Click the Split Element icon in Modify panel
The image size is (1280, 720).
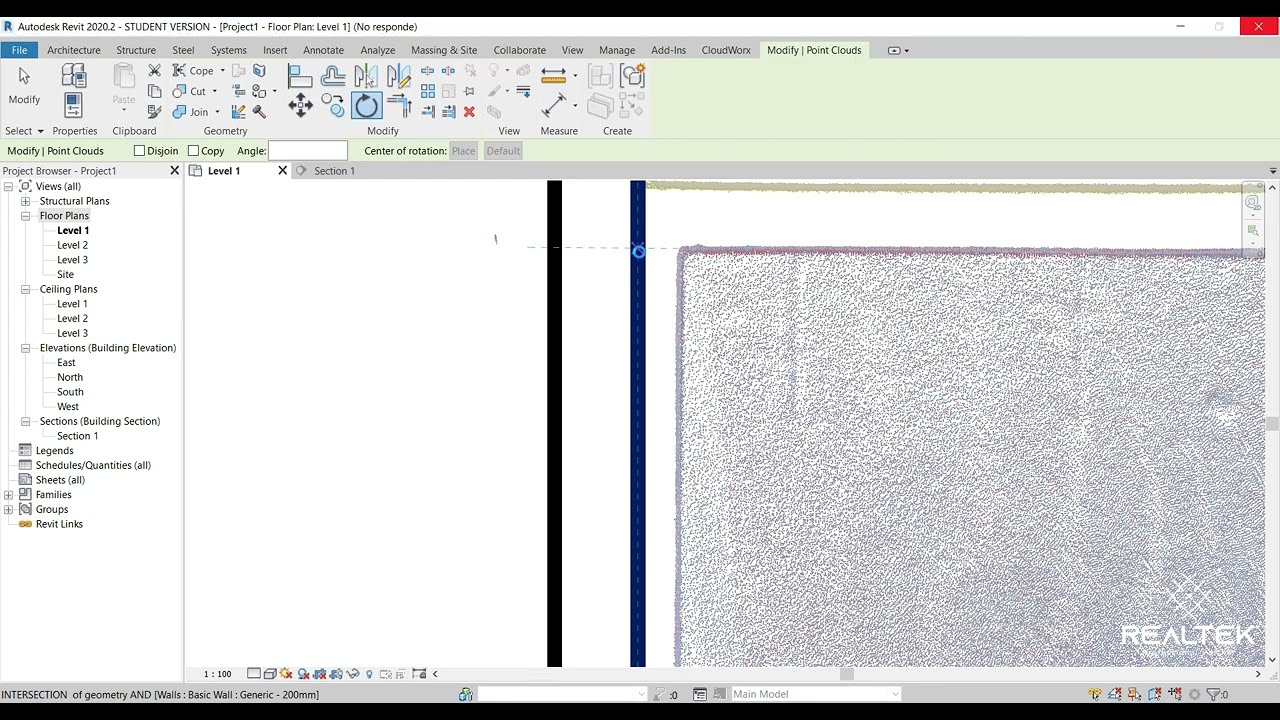[427, 70]
